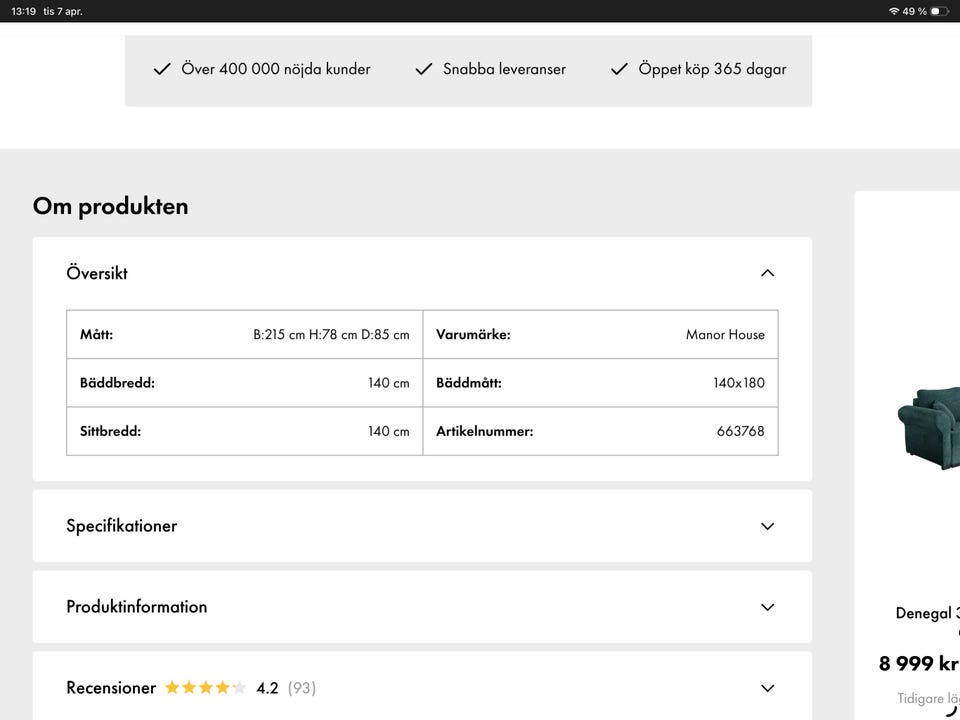The image size is (960, 720).
Task: Tap the checkmark beside "Över 400 000 nöjda kunder"
Action: click(162, 69)
